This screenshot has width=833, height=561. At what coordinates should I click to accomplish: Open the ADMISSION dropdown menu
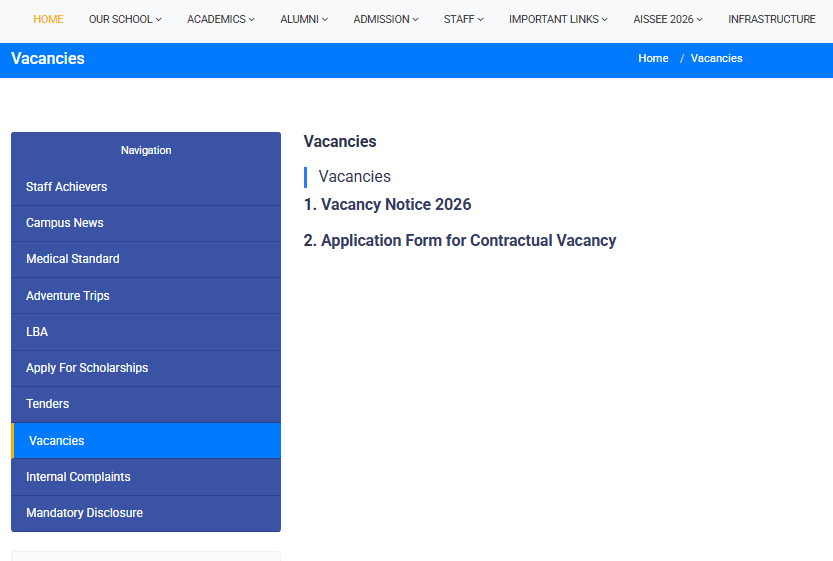click(x=385, y=19)
